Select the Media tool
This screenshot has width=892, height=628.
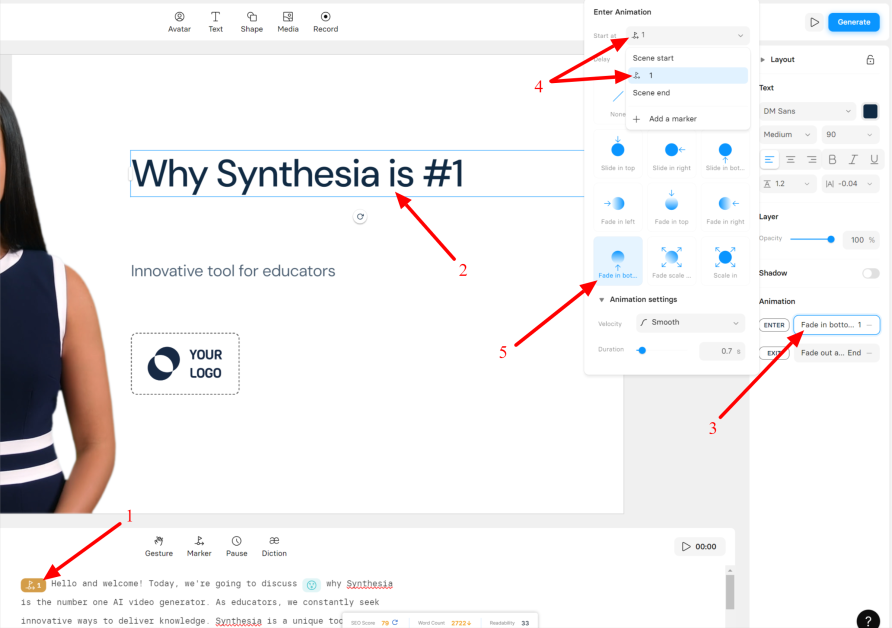click(287, 21)
